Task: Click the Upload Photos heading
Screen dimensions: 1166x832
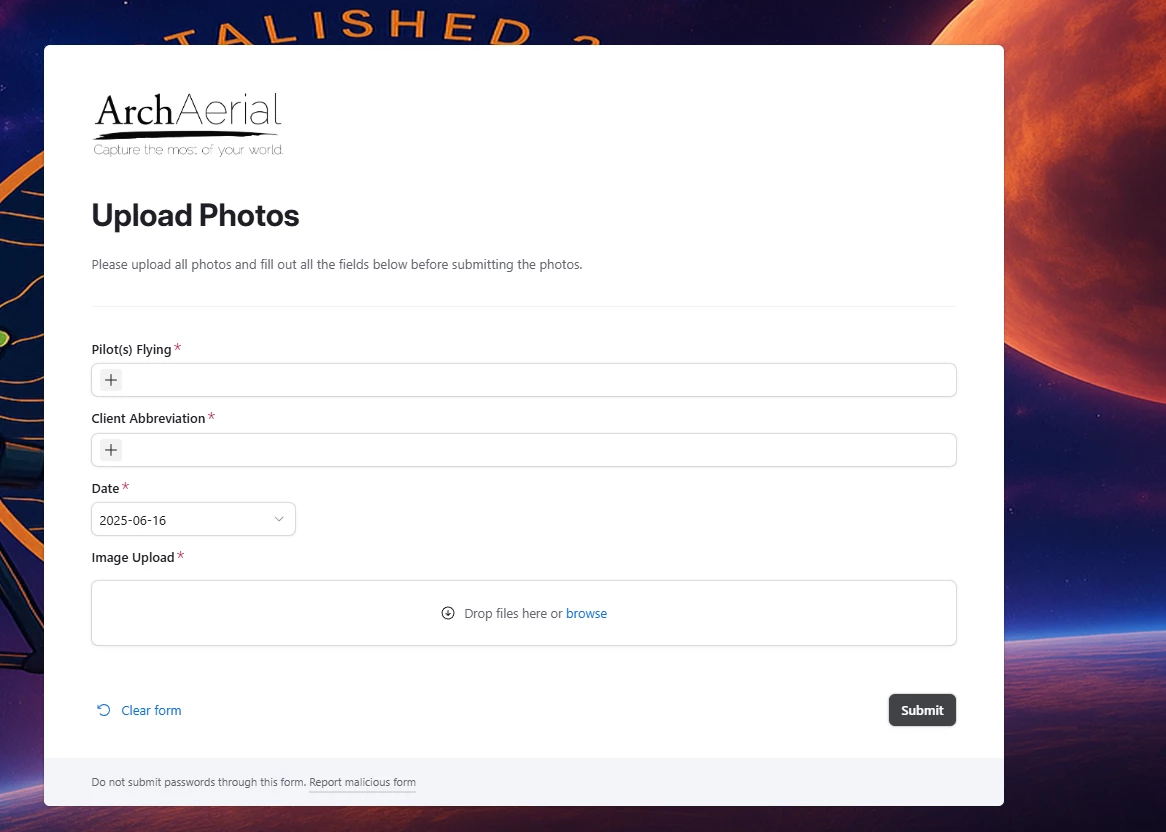Action: (x=195, y=216)
